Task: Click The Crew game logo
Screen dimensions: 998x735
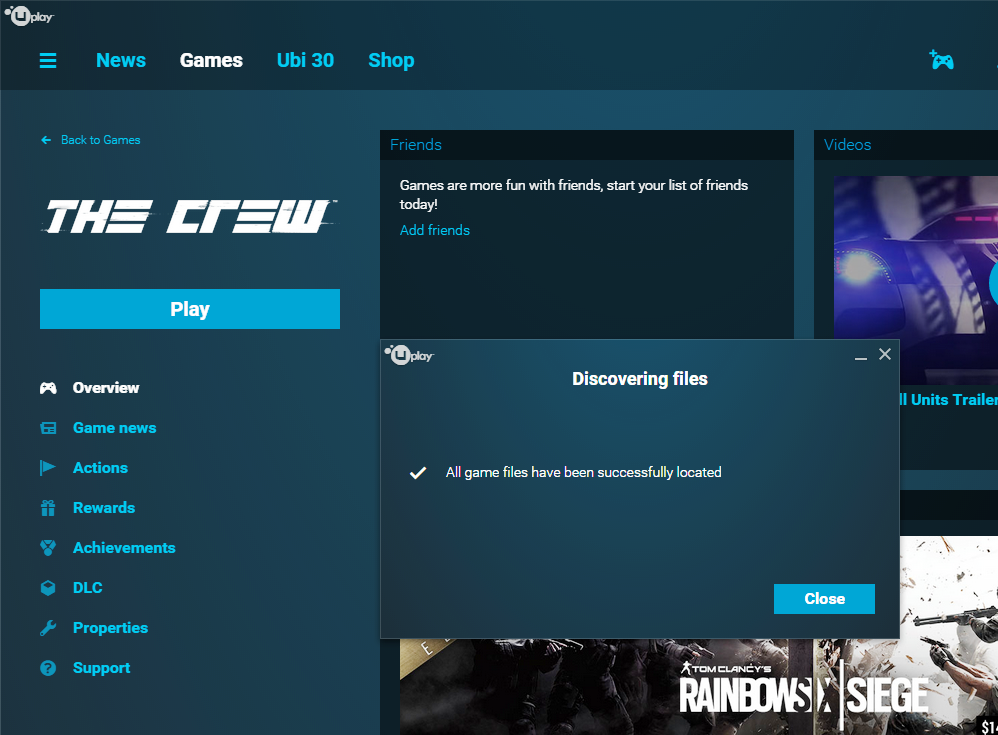Action: point(189,216)
